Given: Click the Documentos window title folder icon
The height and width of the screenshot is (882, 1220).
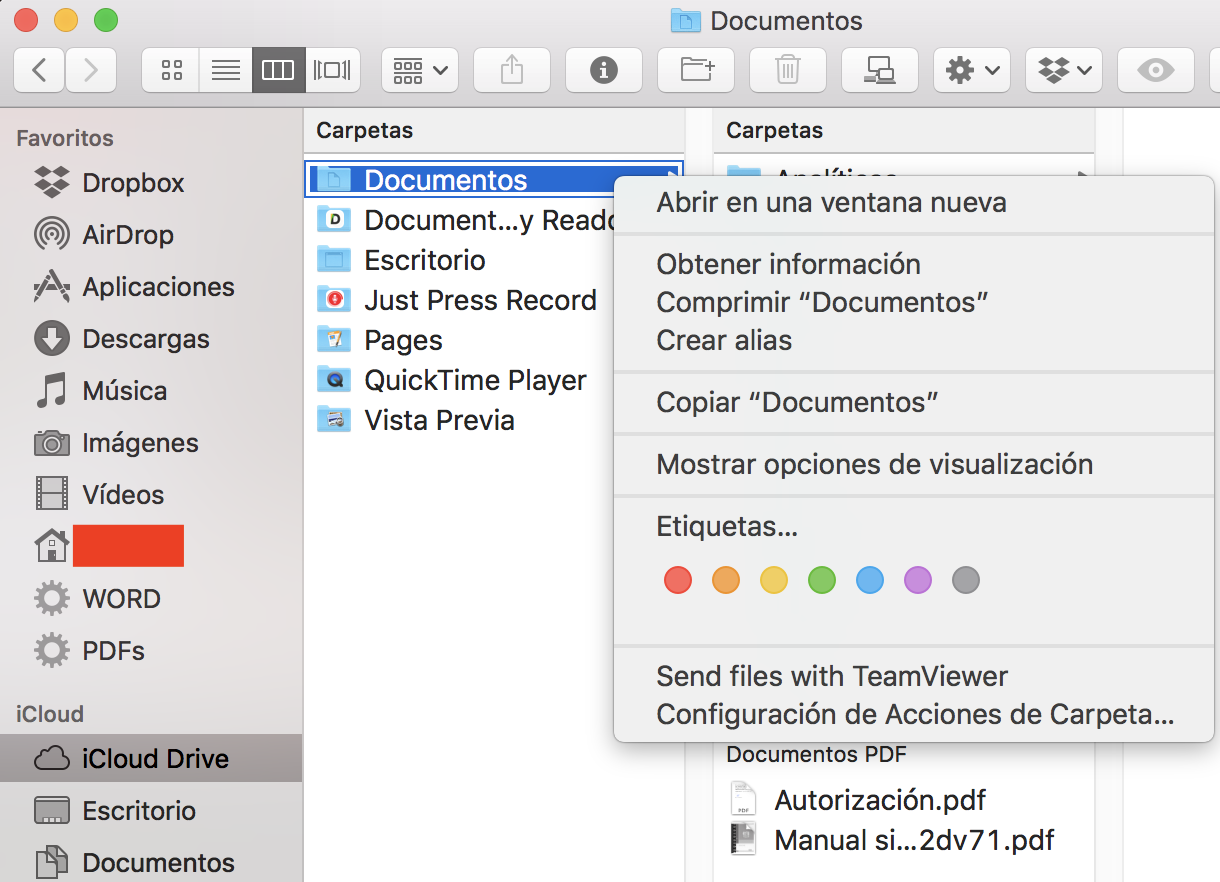Looking at the screenshot, I should click(x=685, y=20).
